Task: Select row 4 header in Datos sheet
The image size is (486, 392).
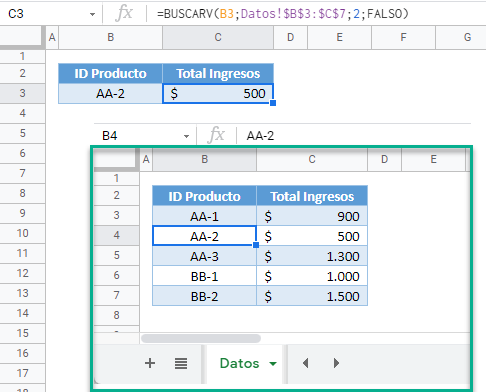Action: (116, 235)
